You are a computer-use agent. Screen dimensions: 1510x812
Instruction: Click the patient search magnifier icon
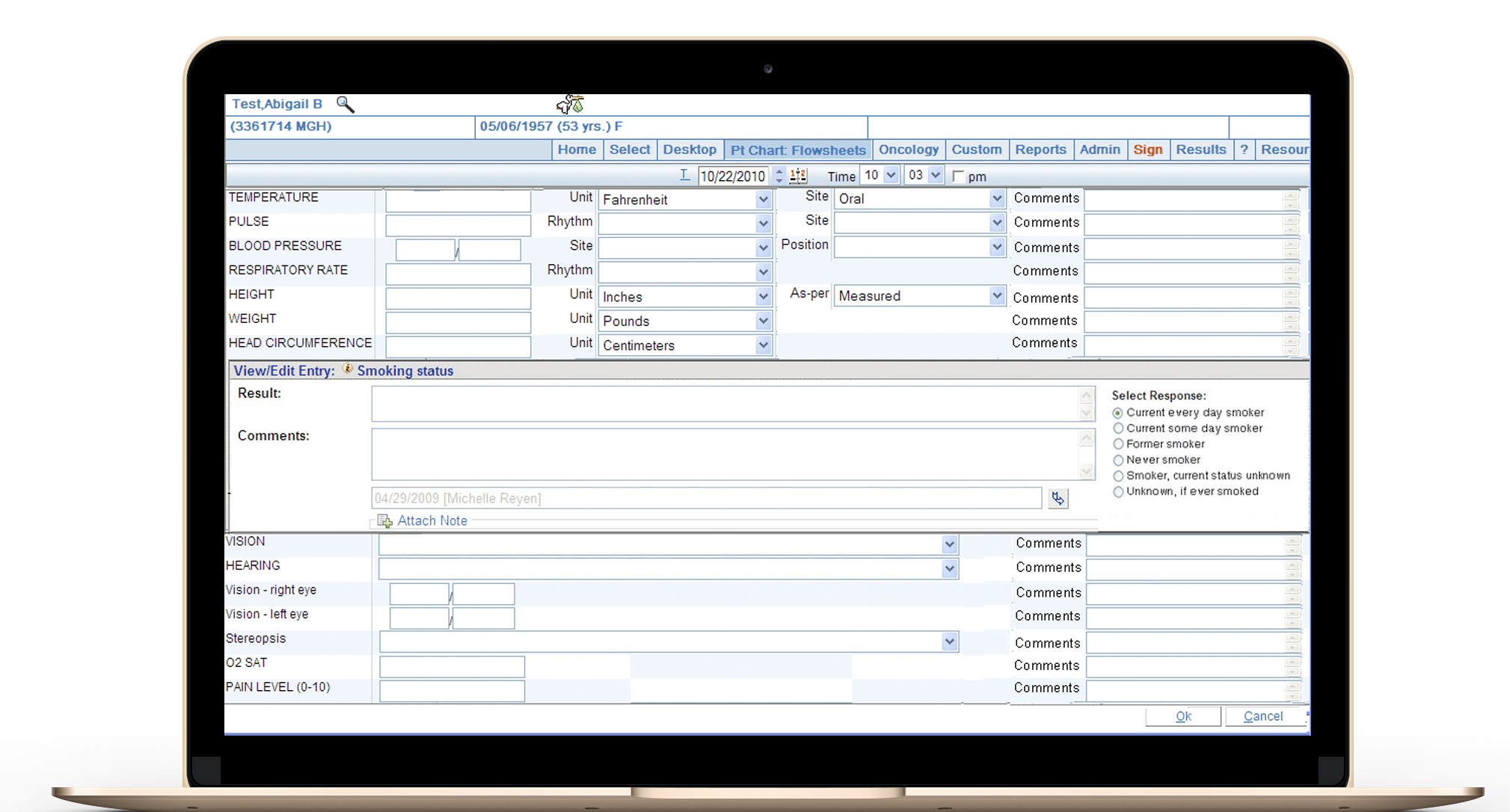[345, 105]
